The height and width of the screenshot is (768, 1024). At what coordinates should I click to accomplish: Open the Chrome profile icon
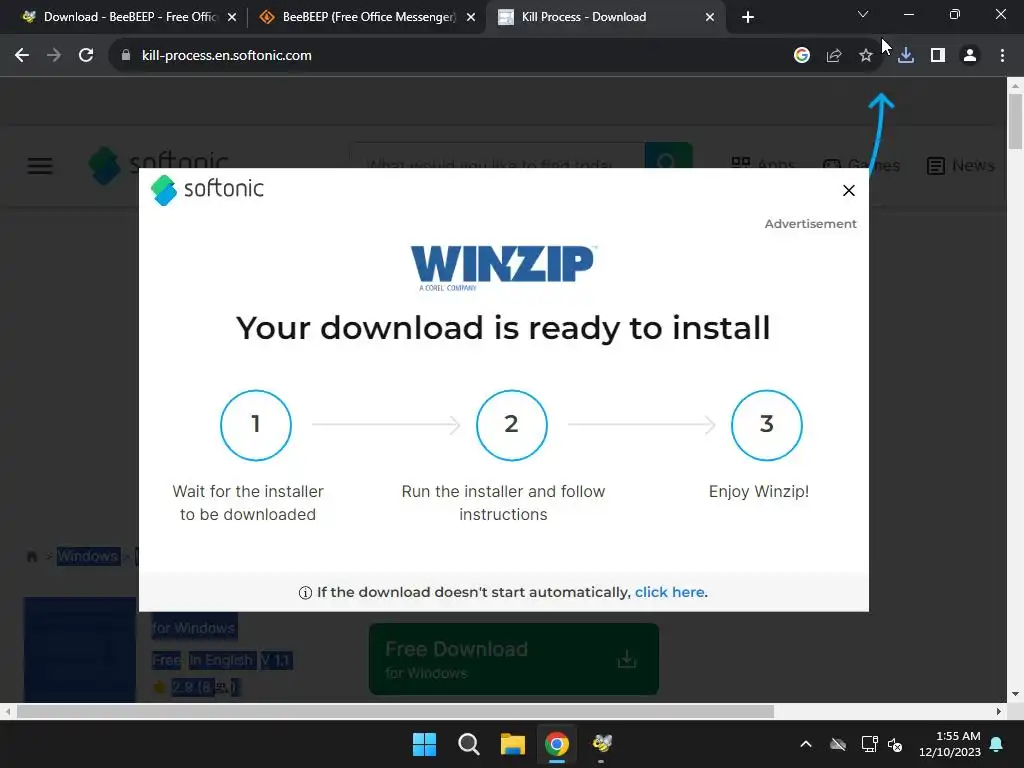[x=970, y=56]
